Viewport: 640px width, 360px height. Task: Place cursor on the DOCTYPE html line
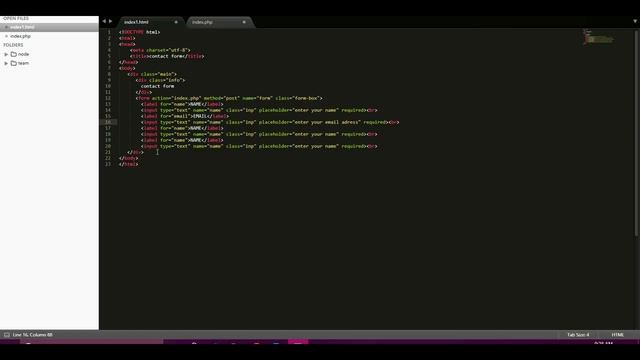pos(139,32)
